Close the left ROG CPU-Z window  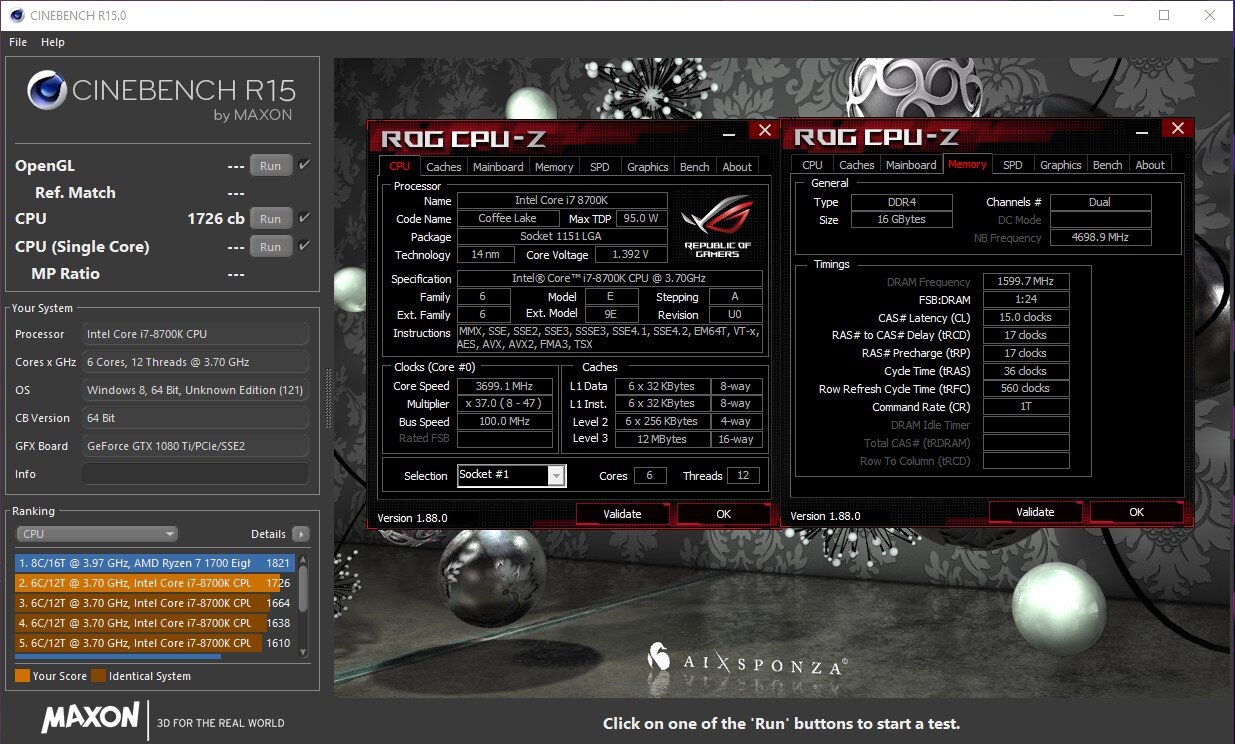[x=765, y=131]
